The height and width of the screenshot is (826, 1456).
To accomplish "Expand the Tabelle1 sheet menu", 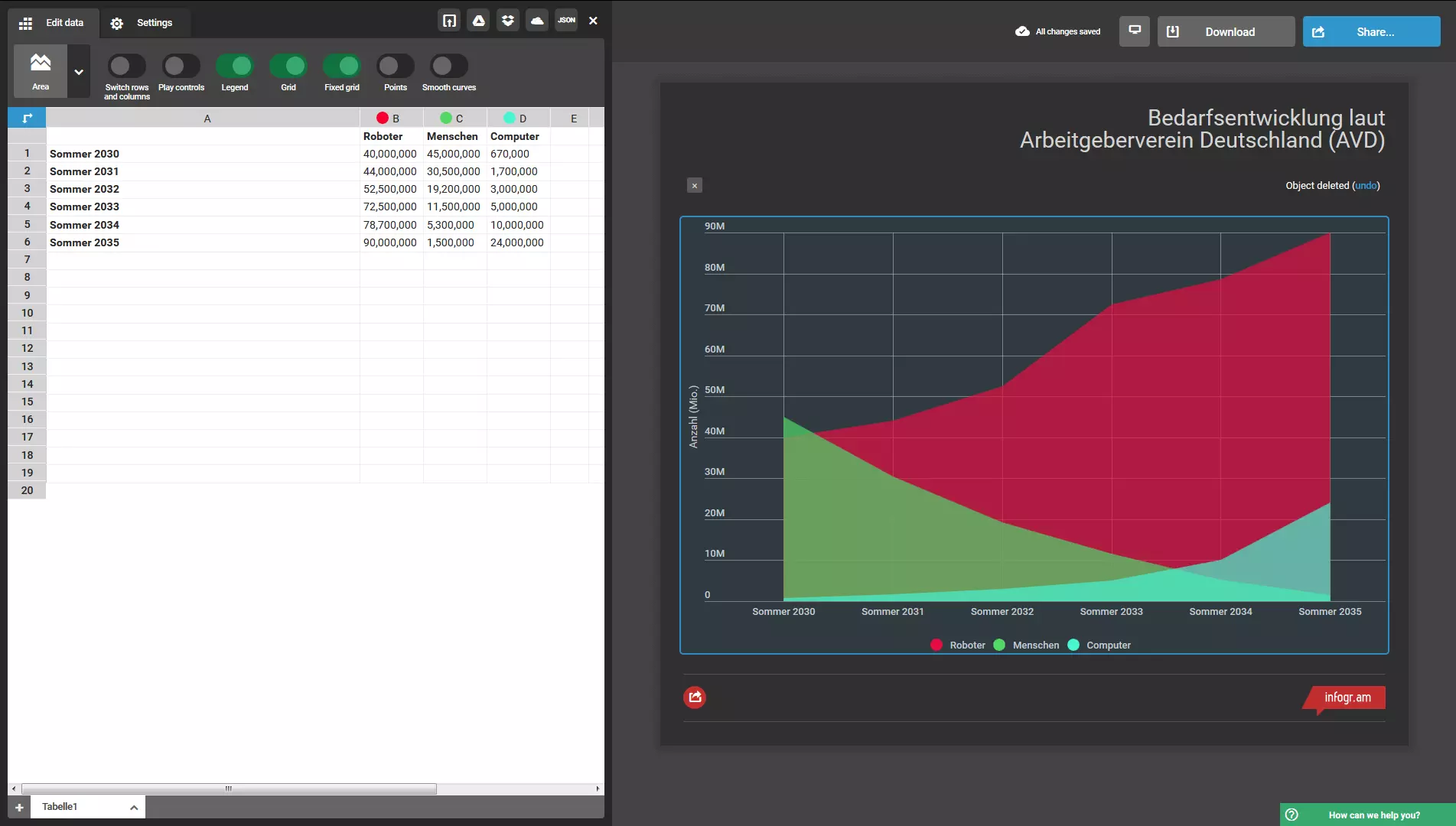I will (x=134, y=807).
